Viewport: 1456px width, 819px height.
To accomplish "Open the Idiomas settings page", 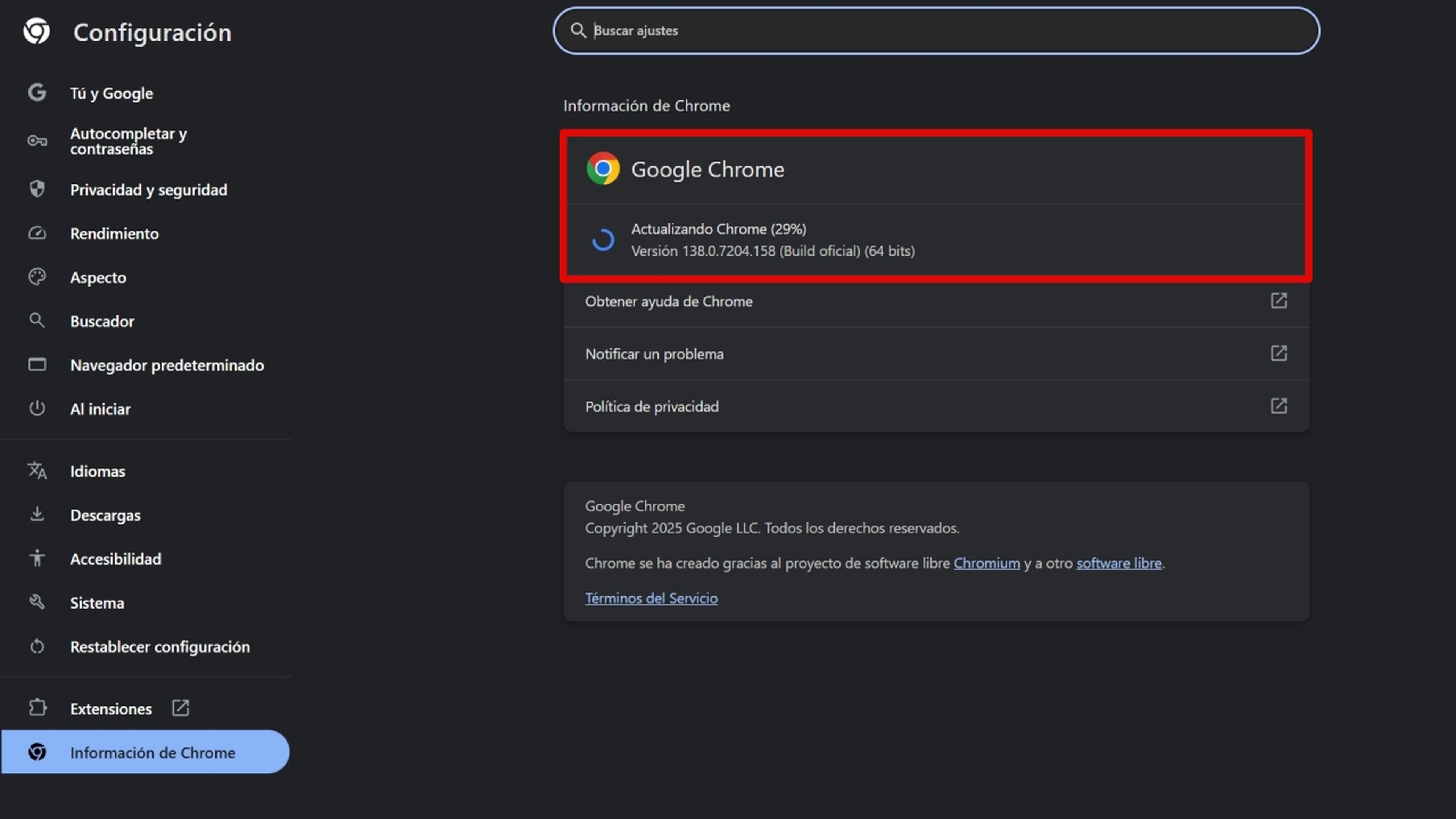I will tap(145, 471).
